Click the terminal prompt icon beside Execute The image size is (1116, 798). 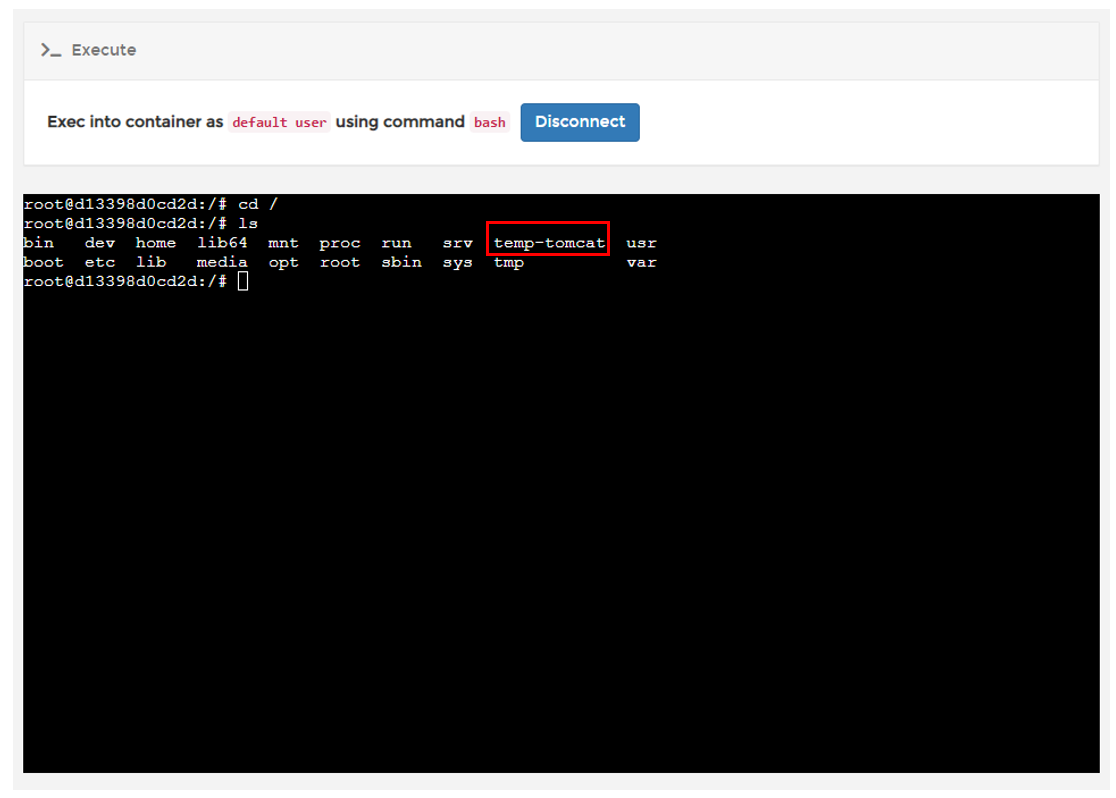click(x=51, y=50)
